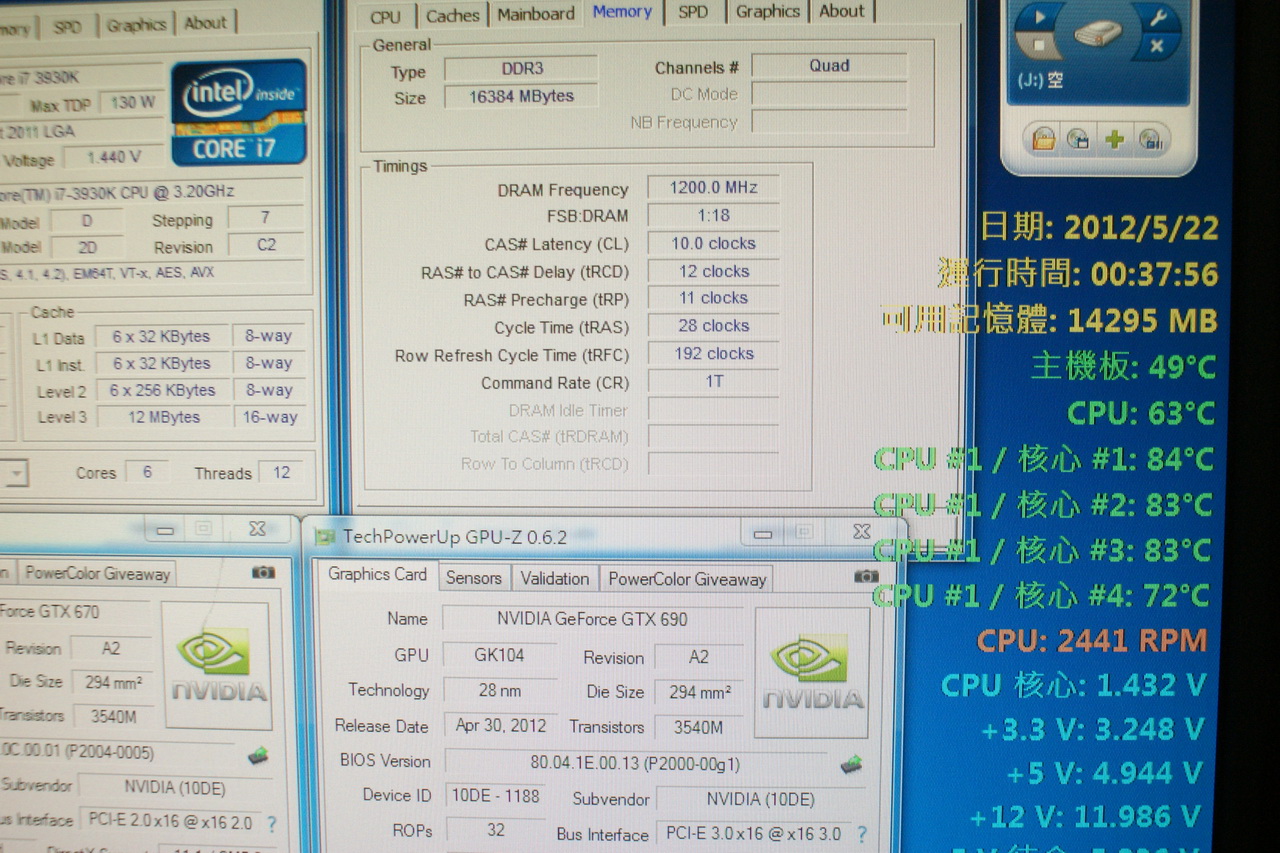Click the Voltage 1.440 V field

pos(114,156)
